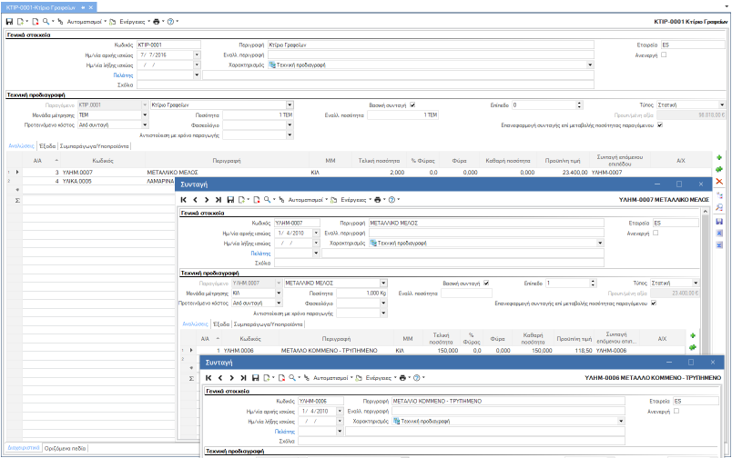
Task: Click delete record icon in ΥΛΗΜ-0006 window toolbar
Action: click(x=282, y=378)
